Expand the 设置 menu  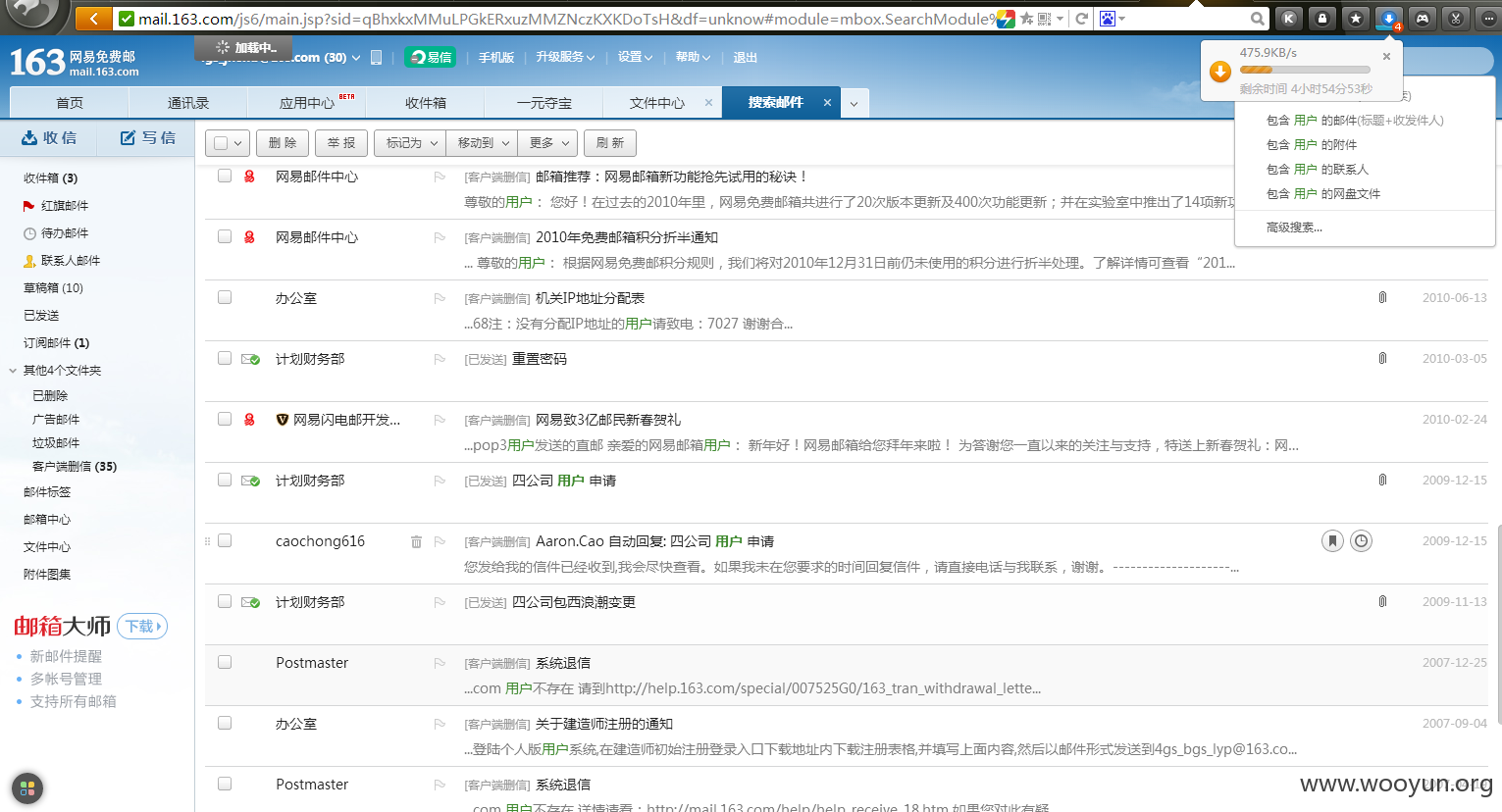click(635, 58)
